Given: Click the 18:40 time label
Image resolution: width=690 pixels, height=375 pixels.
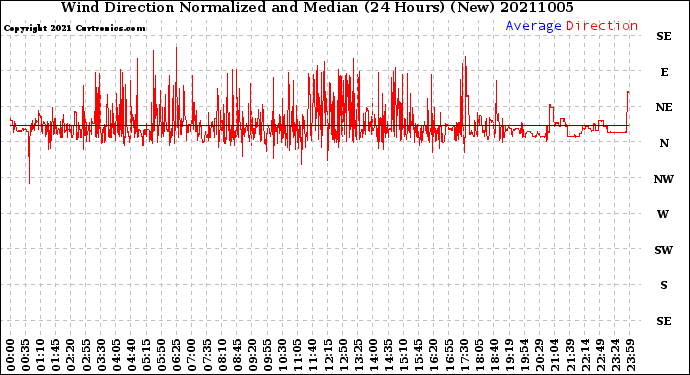Looking at the screenshot, I should (x=494, y=355).
